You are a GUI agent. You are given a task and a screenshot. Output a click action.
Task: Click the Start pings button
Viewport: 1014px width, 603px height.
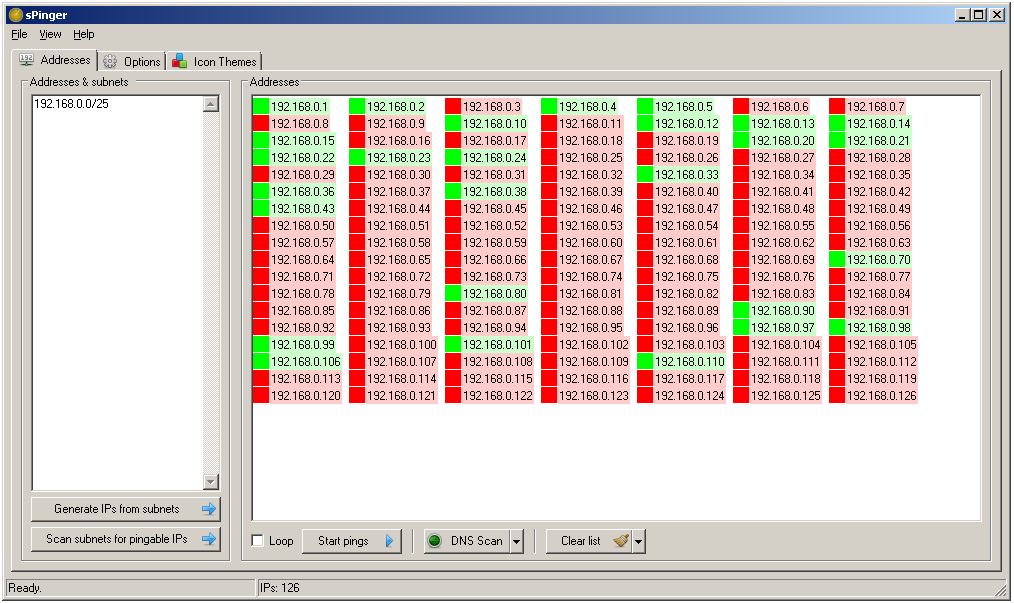coord(351,541)
